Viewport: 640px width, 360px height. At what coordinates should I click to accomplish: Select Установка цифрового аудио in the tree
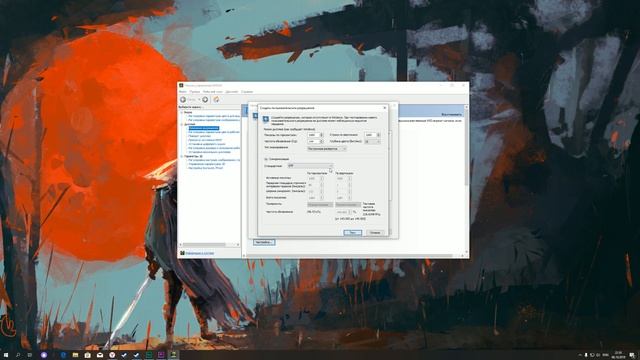coord(207,144)
